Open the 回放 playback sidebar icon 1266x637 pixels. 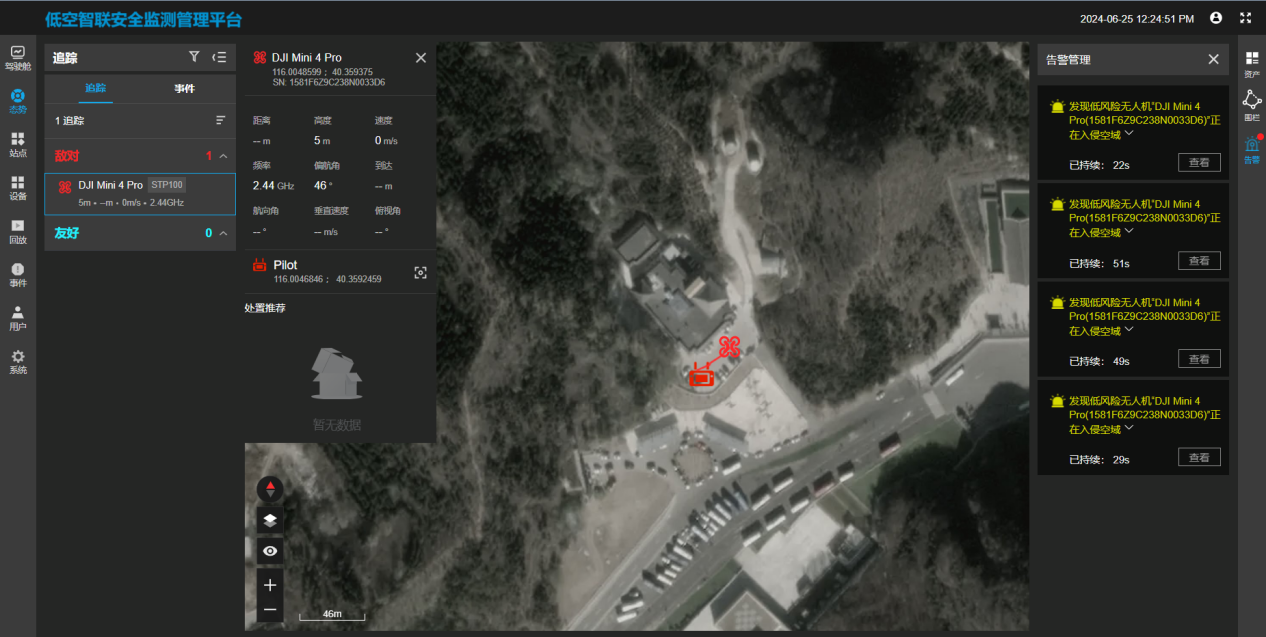(x=18, y=231)
